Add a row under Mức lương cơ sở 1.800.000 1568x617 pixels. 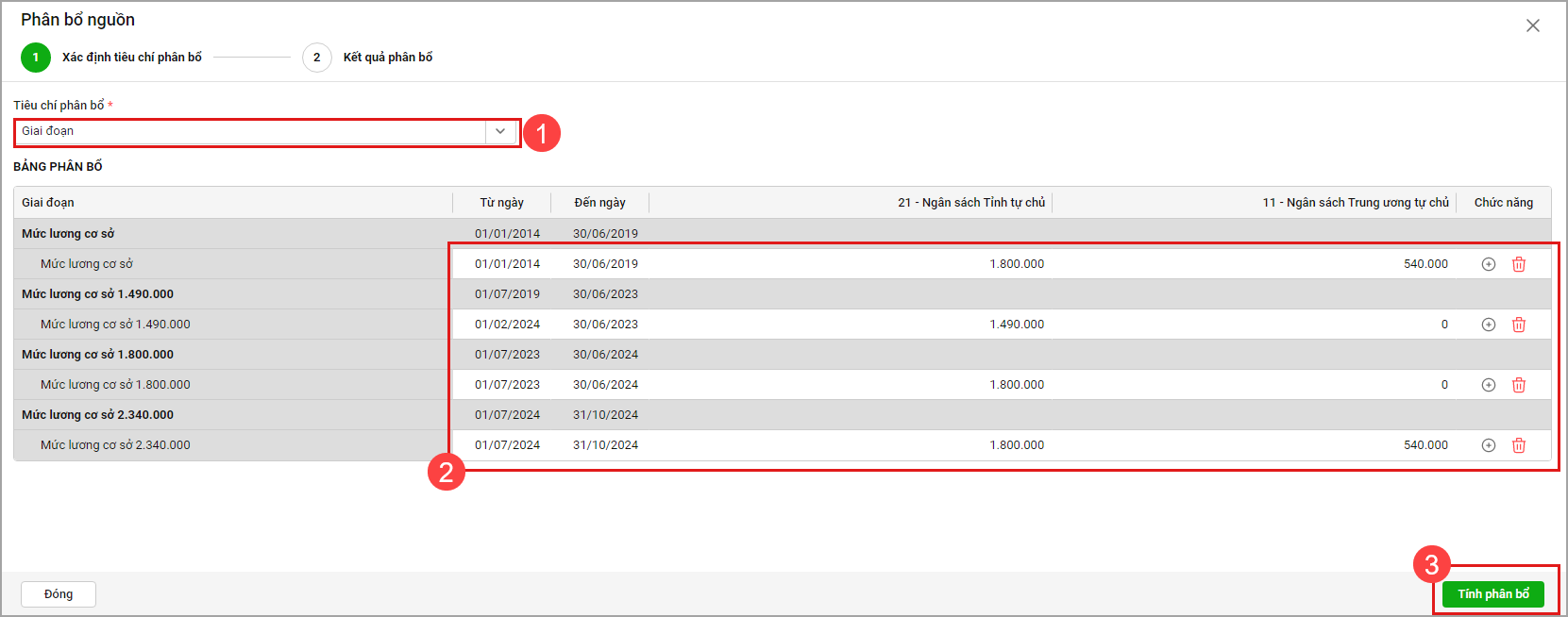click(1488, 385)
